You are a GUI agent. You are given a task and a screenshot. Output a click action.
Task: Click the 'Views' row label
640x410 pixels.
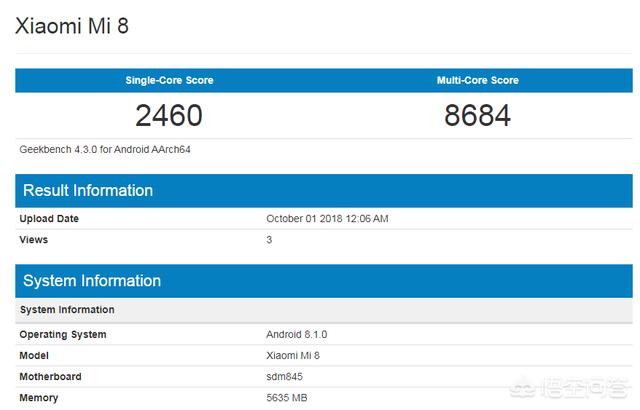click(33, 240)
